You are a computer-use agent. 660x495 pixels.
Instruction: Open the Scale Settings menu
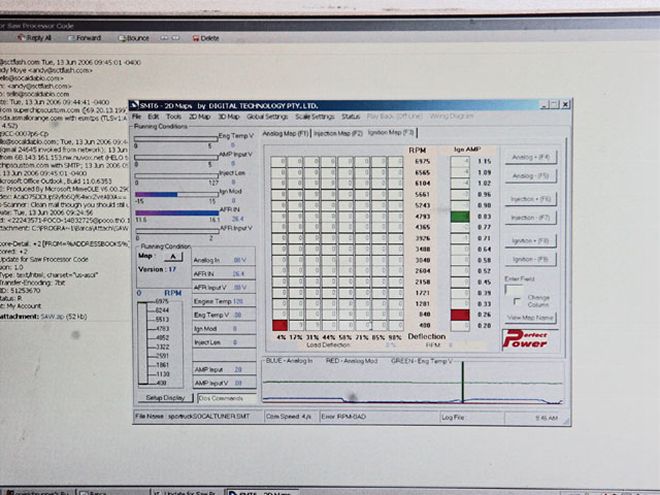point(314,116)
